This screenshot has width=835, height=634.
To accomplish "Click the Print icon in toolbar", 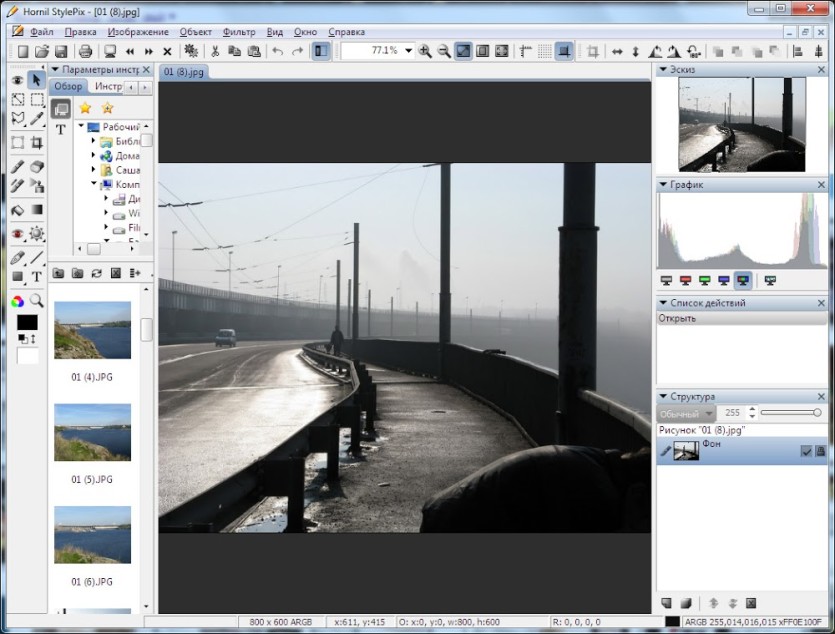I will (x=85, y=51).
